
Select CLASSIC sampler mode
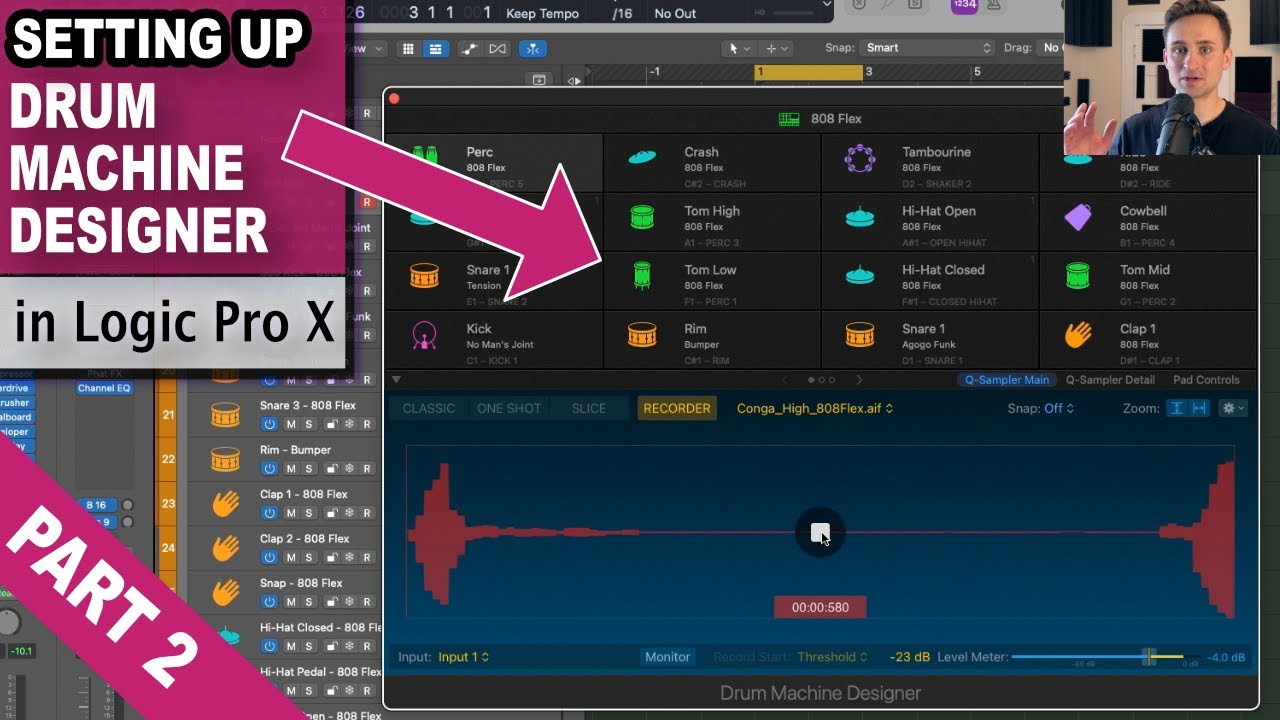[x=429, y=408]
